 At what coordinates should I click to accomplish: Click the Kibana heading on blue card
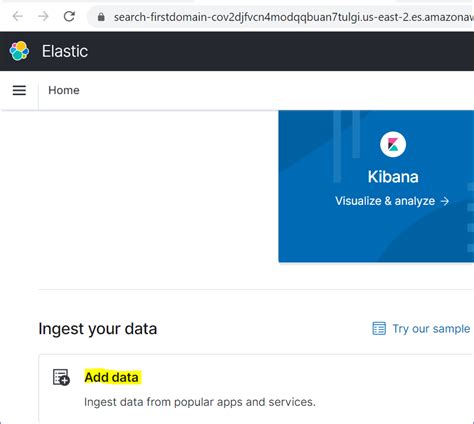(393, 177)
